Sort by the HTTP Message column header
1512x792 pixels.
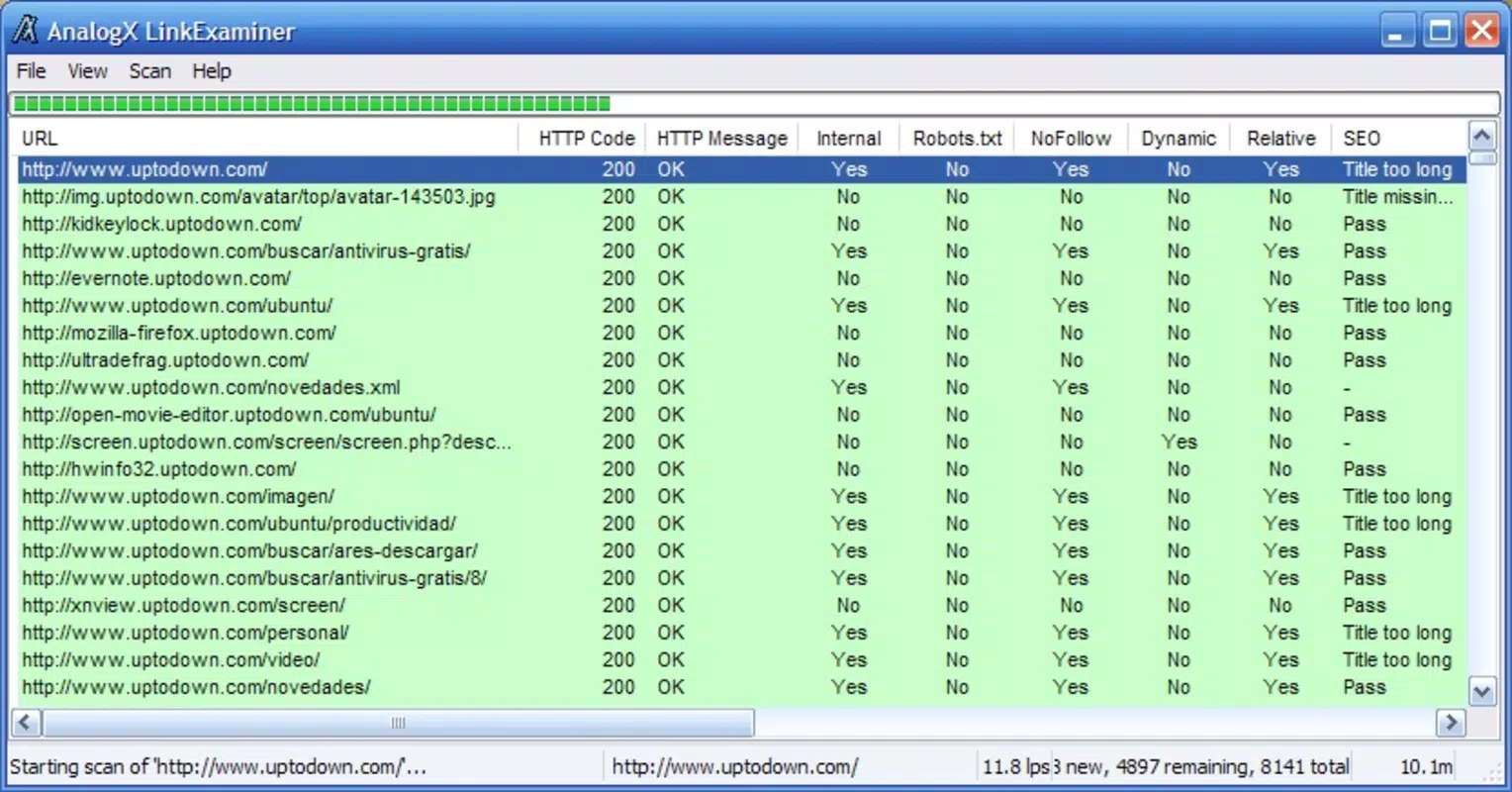[x=722, y=139]
